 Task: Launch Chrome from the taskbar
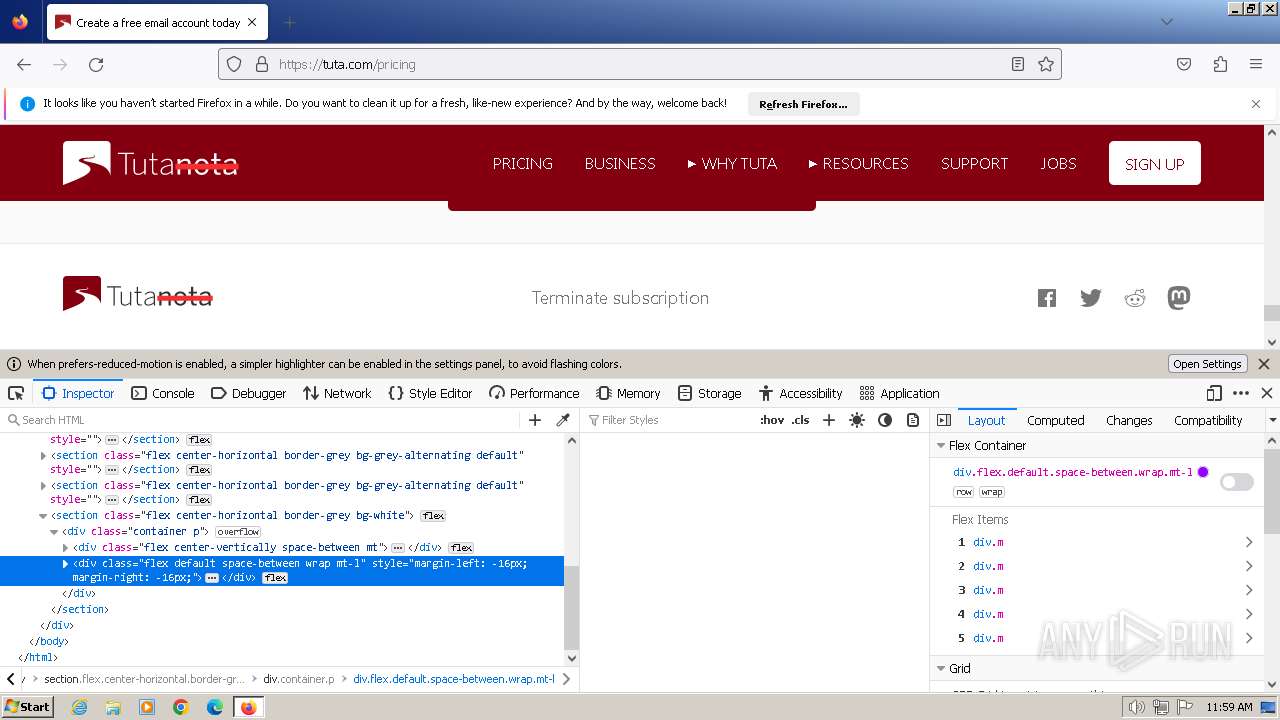pyautogui.click(x=181, y=707)
